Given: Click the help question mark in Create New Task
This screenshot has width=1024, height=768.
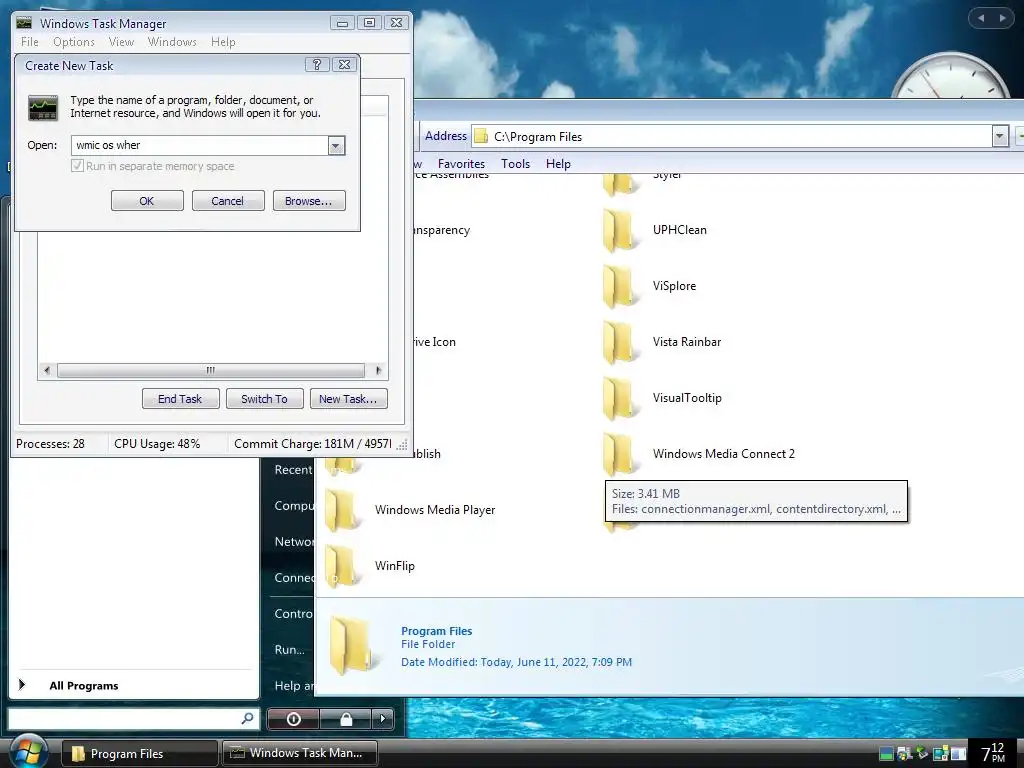Looking at the screenshot, I should [x=317, y=65].
